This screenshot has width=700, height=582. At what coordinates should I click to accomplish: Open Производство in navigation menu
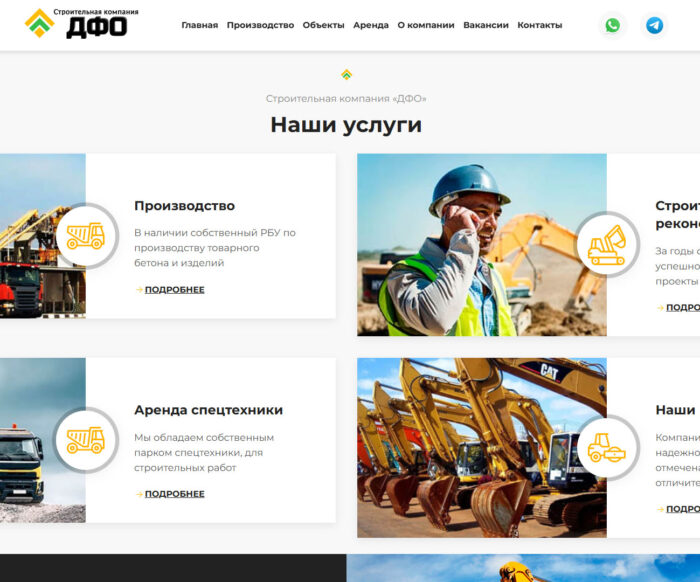pyautogui.click(x=260, y=25)
